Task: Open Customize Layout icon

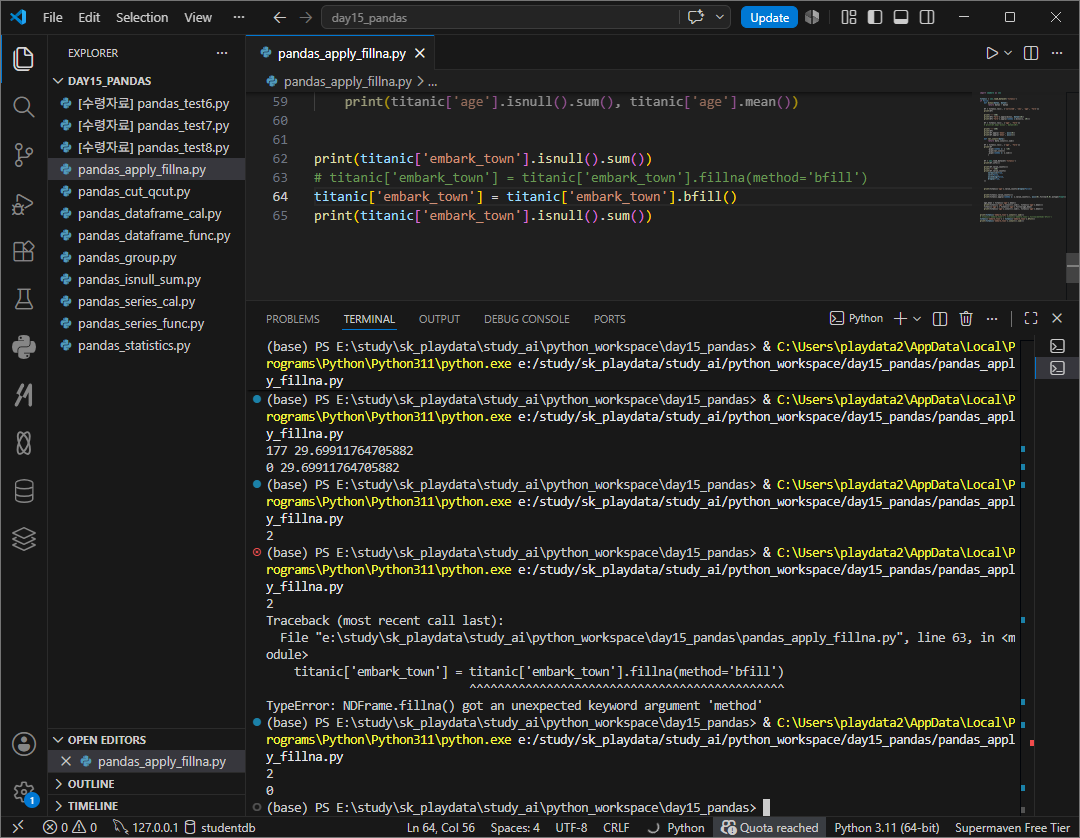Action: (849, 17)
